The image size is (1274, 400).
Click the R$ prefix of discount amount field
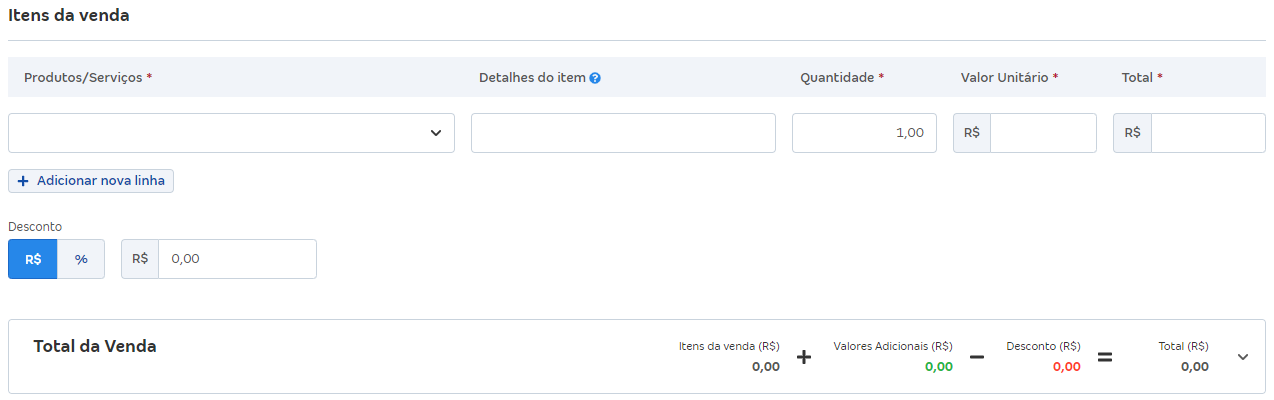pyautogui.click(x=140, y=259)
